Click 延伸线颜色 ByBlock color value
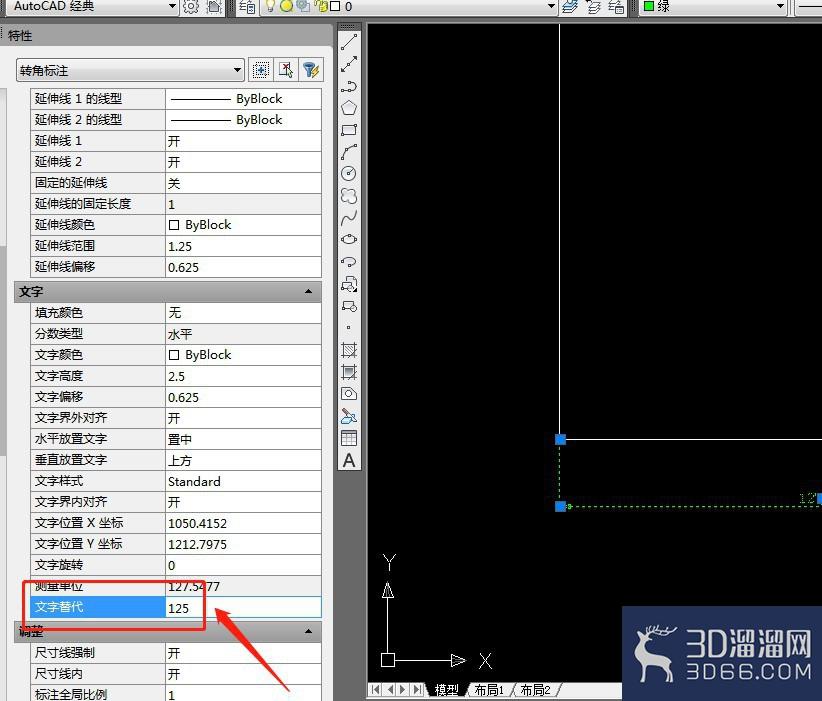822x701 pixels. (243, 225)
